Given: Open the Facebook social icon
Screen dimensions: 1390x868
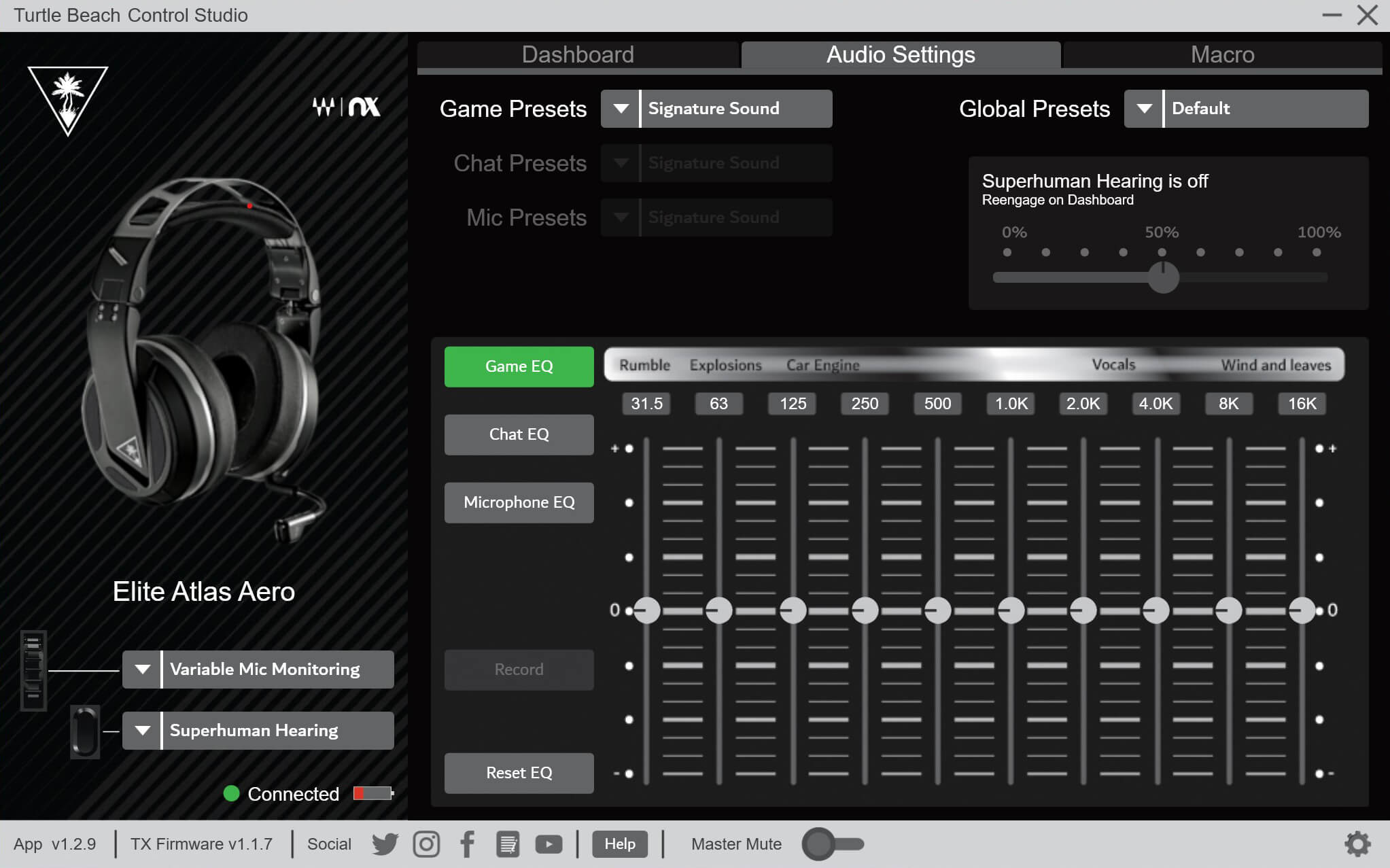Looking at the screenshot, I should 468,844.
